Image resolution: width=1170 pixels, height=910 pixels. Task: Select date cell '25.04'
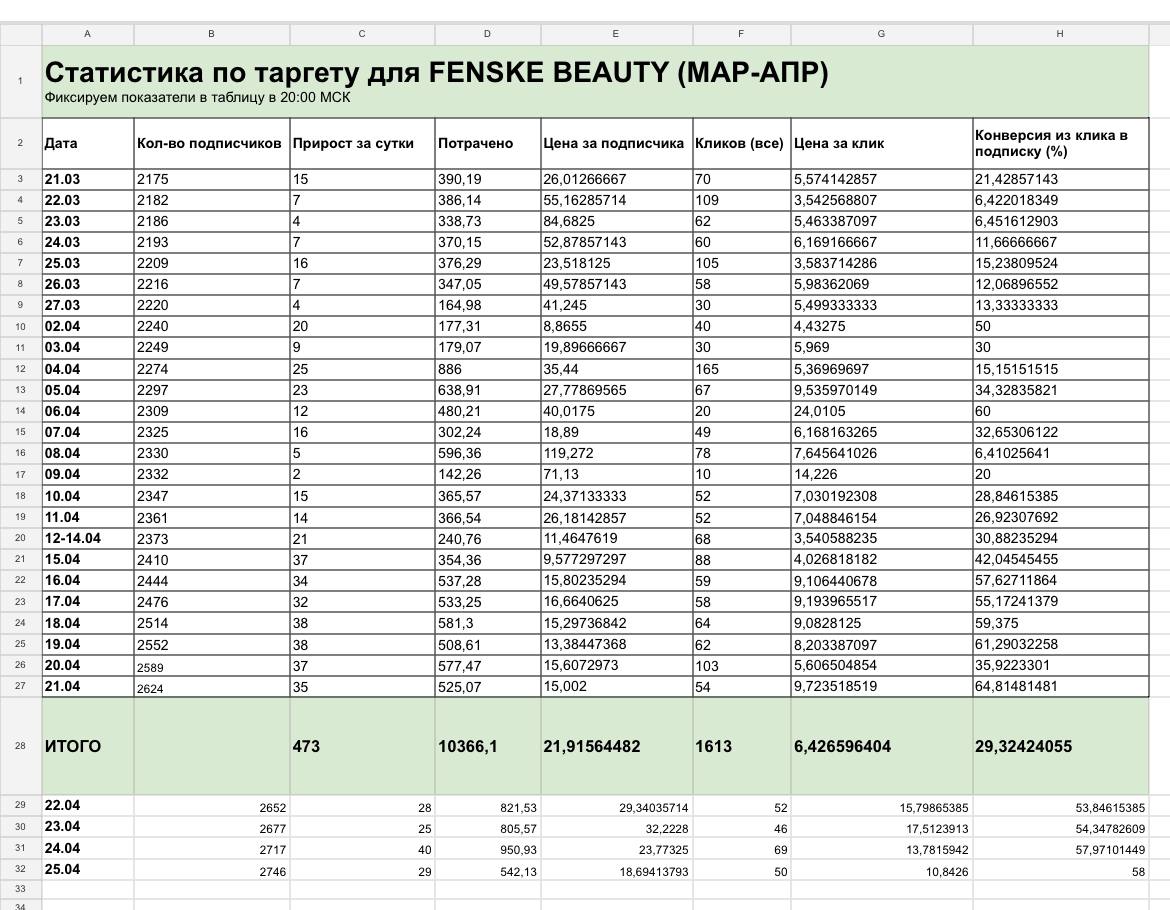pos(88,870)
